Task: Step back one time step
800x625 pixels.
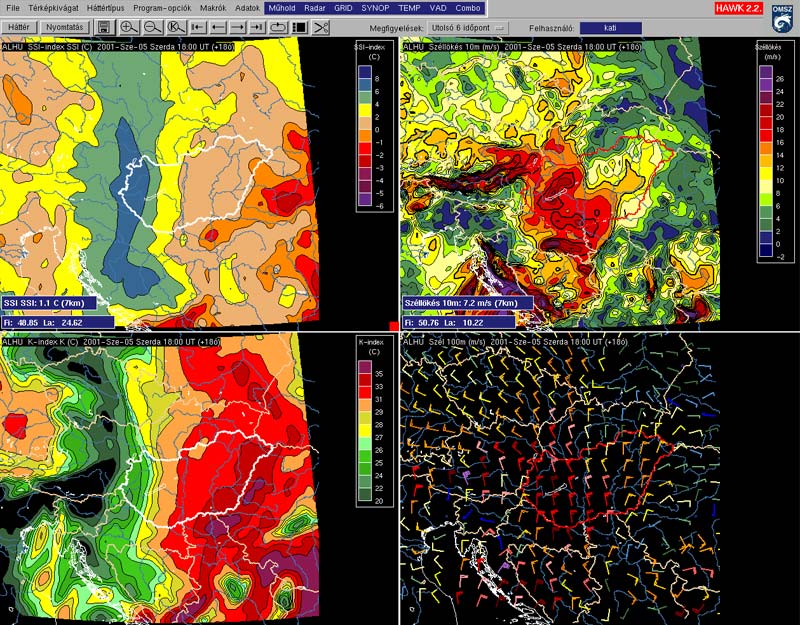Action: pyautogui.click(x=219, y=27)
